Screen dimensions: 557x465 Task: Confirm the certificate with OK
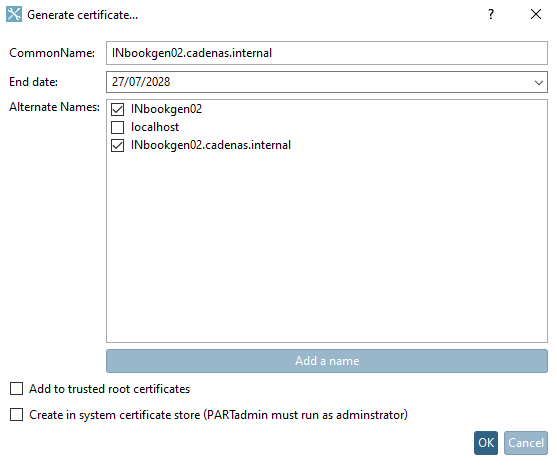[486, 443]
